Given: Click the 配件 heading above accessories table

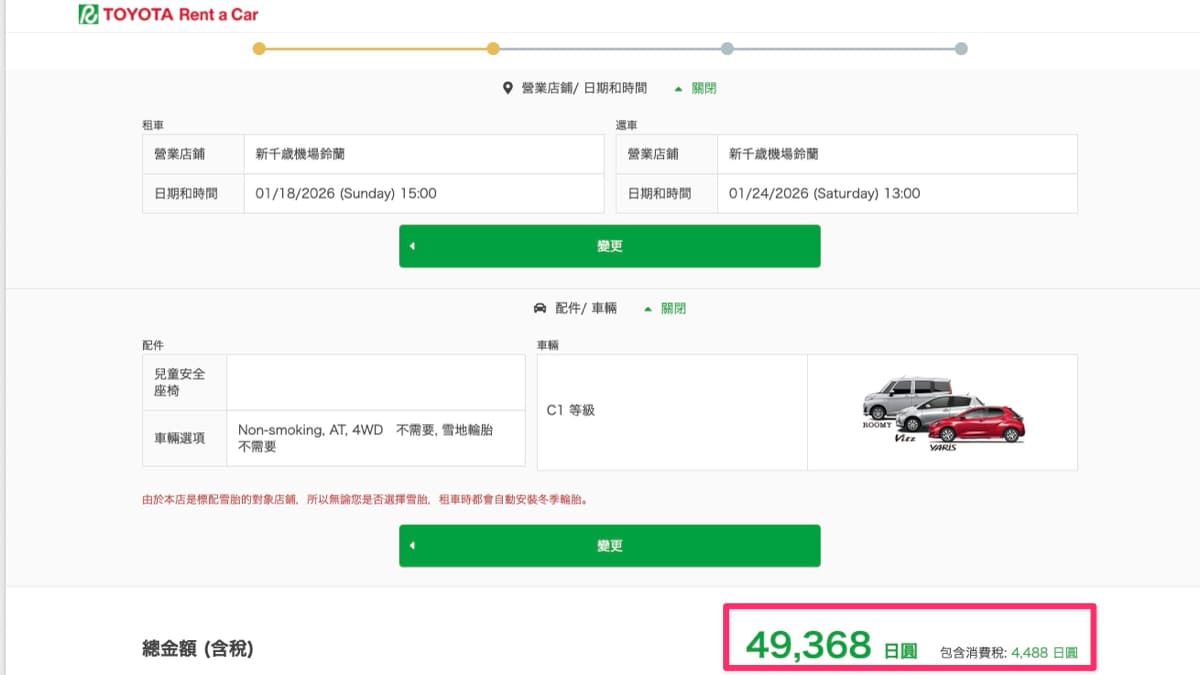Looking at the screenshot, I should click(153, 345).
